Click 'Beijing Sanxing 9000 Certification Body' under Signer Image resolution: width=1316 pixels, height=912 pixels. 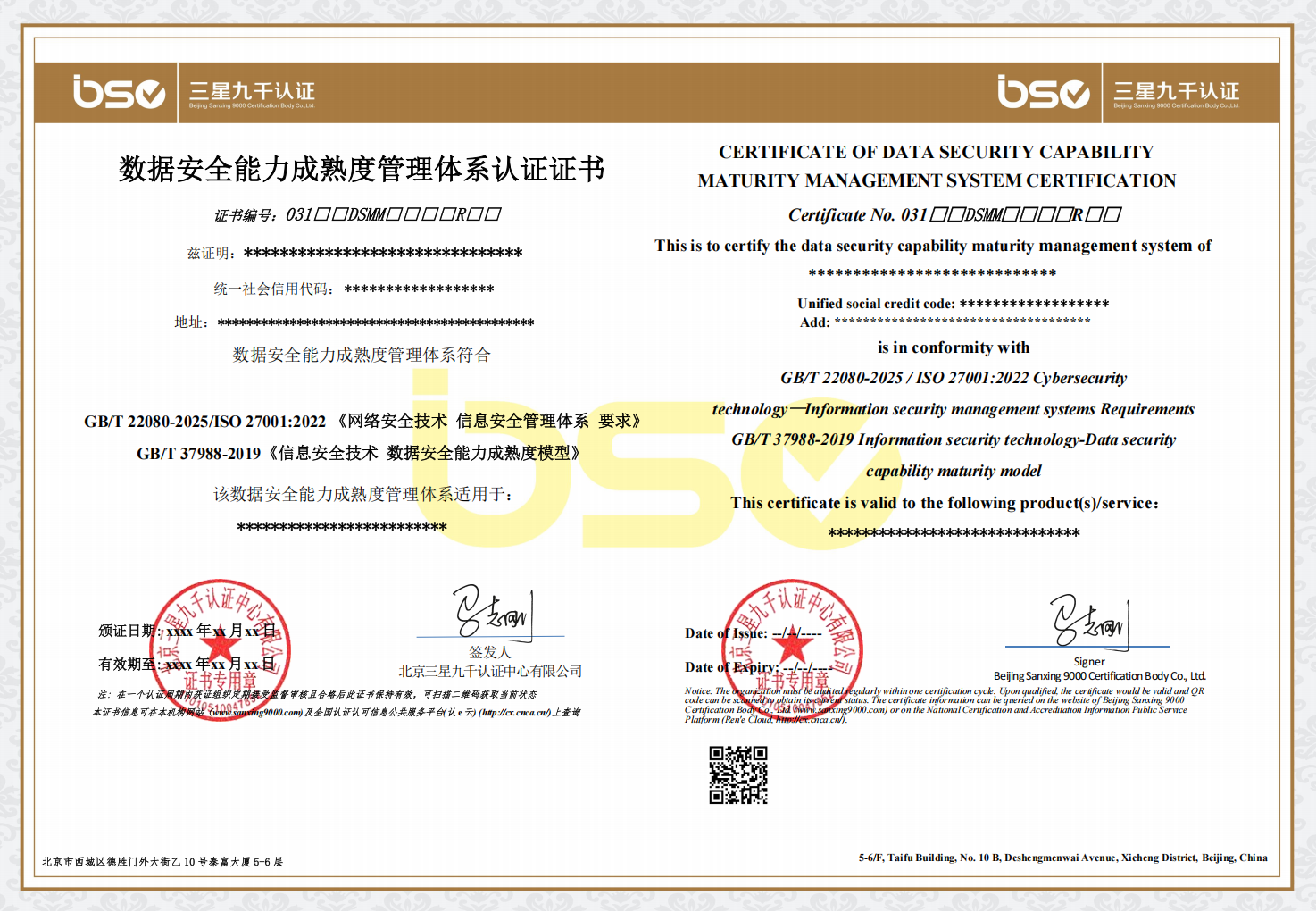(x=1099, y=676)
